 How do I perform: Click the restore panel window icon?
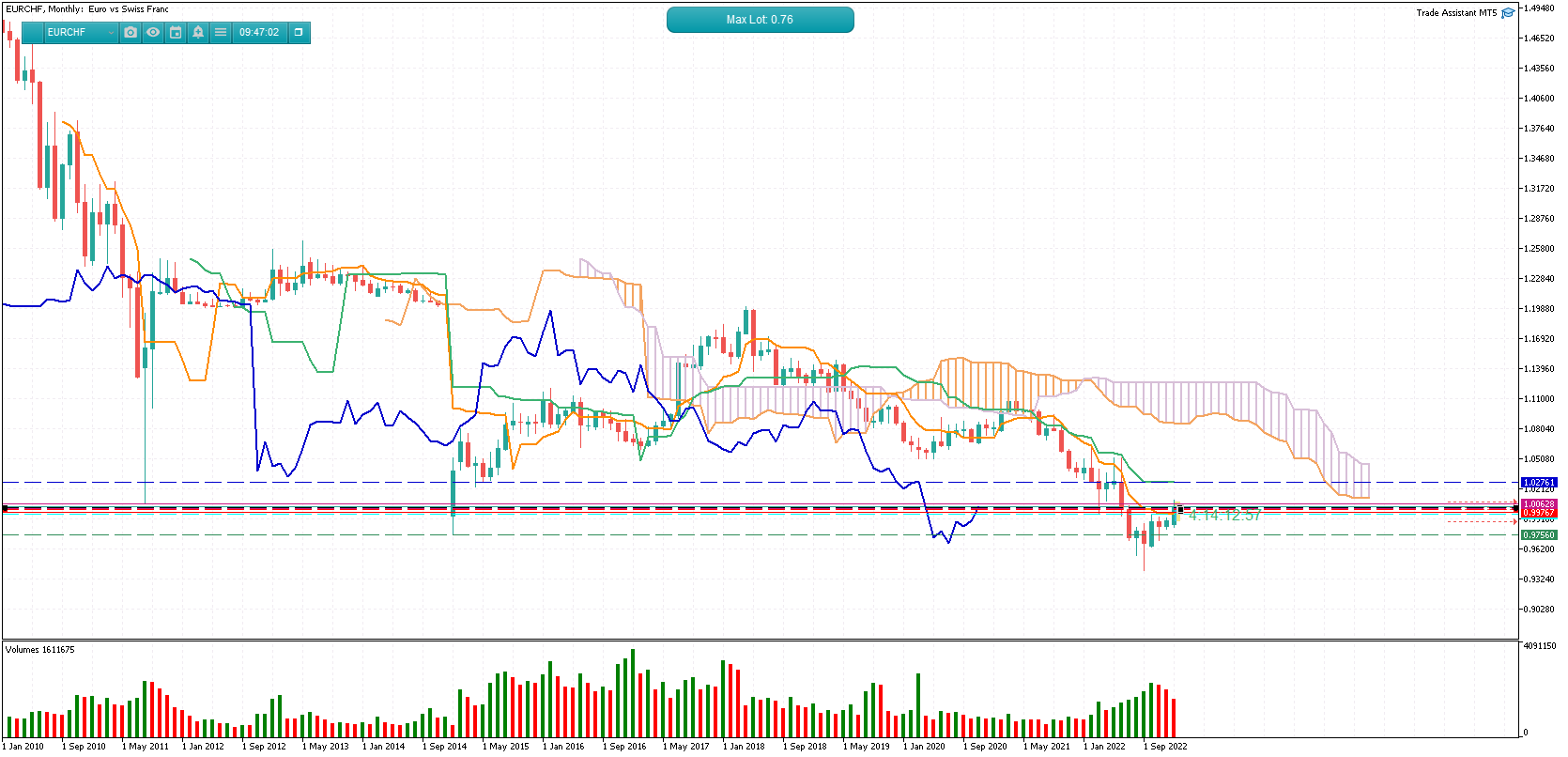tap(299, 32)
